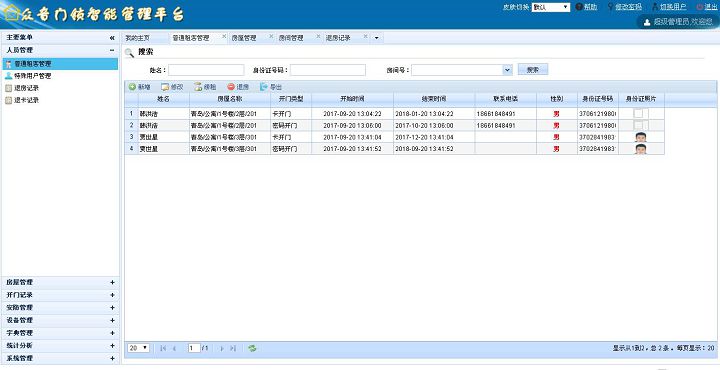Click the 搜索 search button
The image size is (720, 370).
pyautogui.click(x=533, y=70)
